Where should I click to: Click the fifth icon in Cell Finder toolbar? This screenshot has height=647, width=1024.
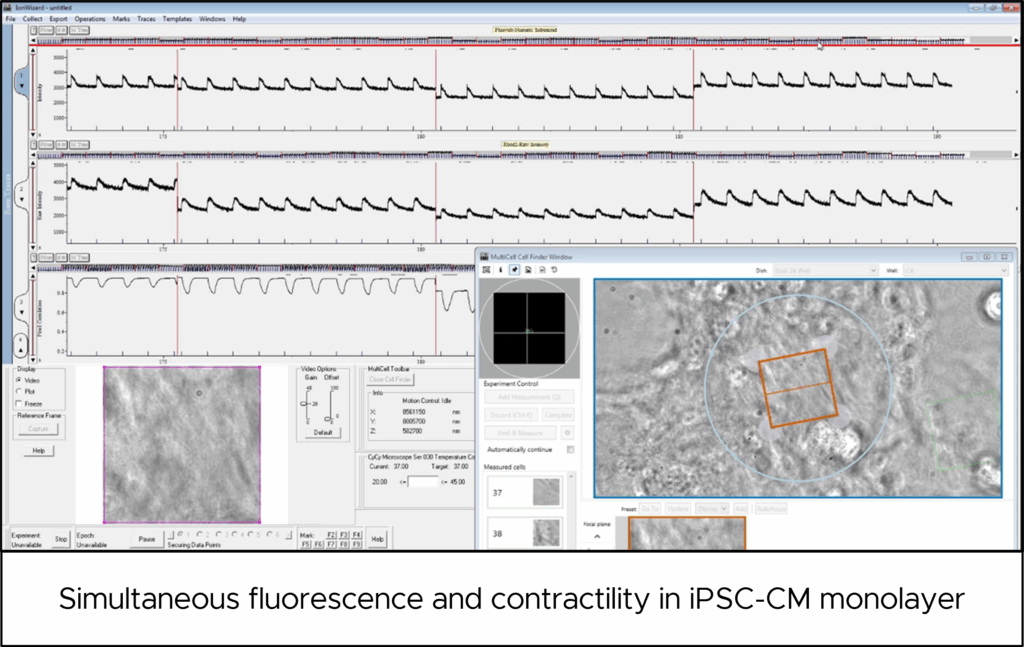tap(541, 270)
